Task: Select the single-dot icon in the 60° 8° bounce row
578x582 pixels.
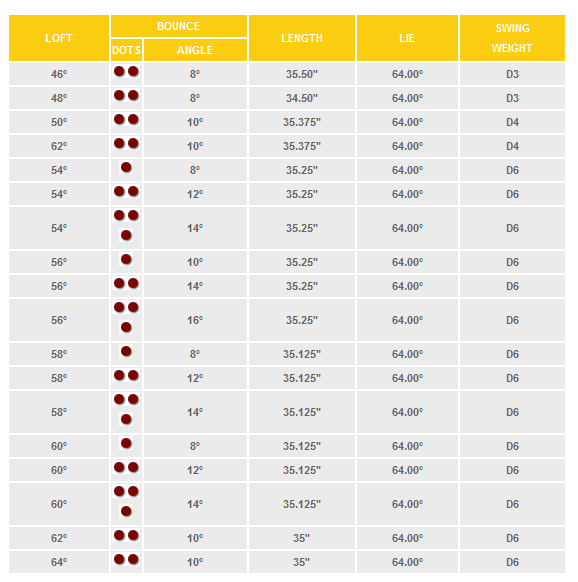Action: pos(126,443)
